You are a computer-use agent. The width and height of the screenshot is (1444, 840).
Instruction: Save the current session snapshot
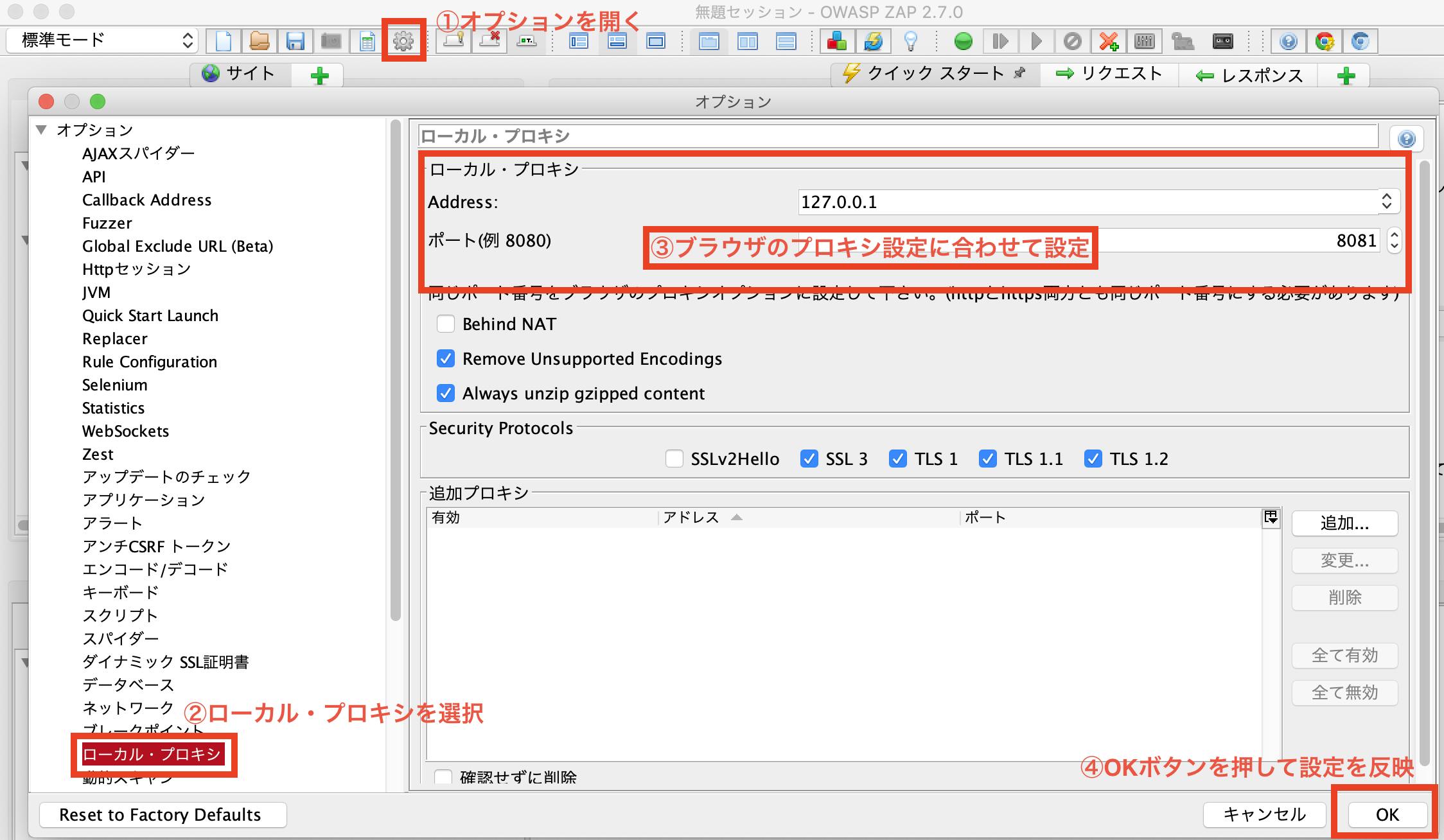[295, 40]
